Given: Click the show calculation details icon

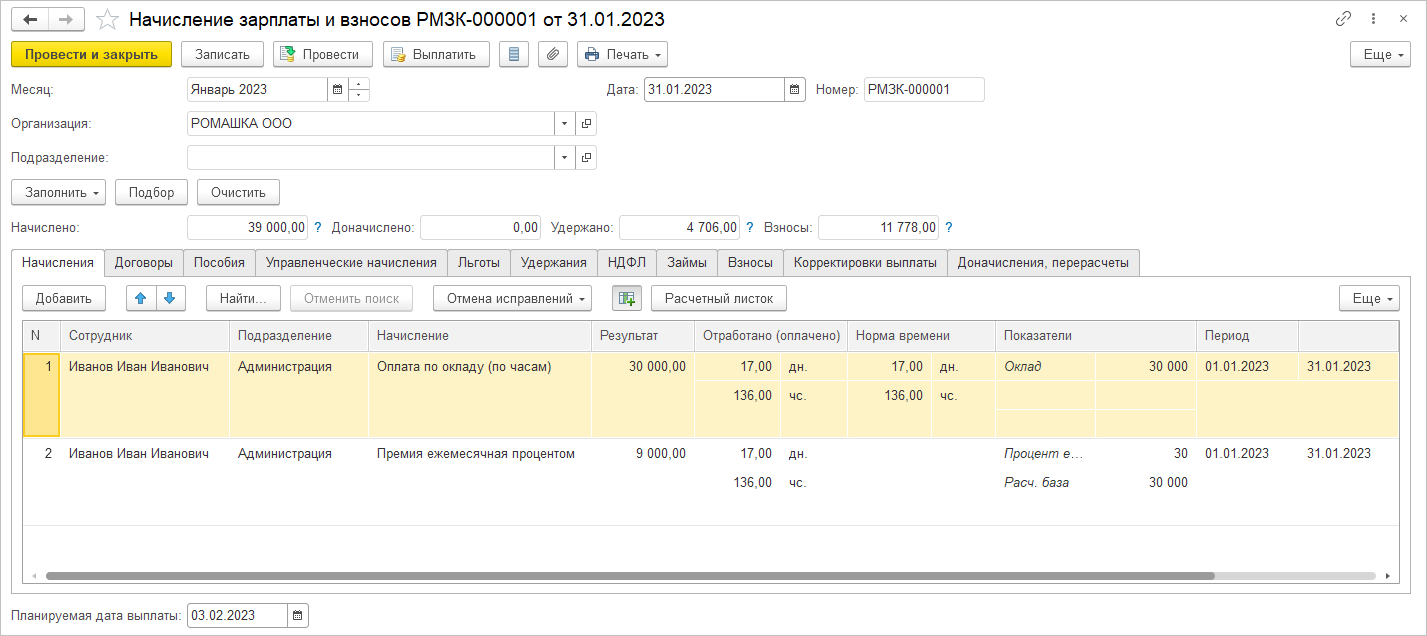Looking at the screenshot, I should 627,298.
